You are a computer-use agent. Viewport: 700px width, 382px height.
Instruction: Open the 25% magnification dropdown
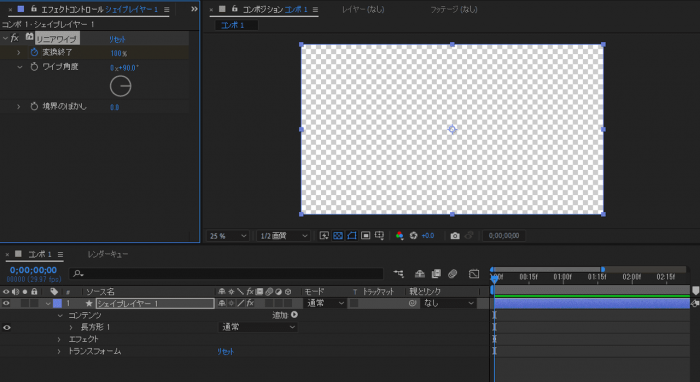pyautogui.click(x=228, y=236)
